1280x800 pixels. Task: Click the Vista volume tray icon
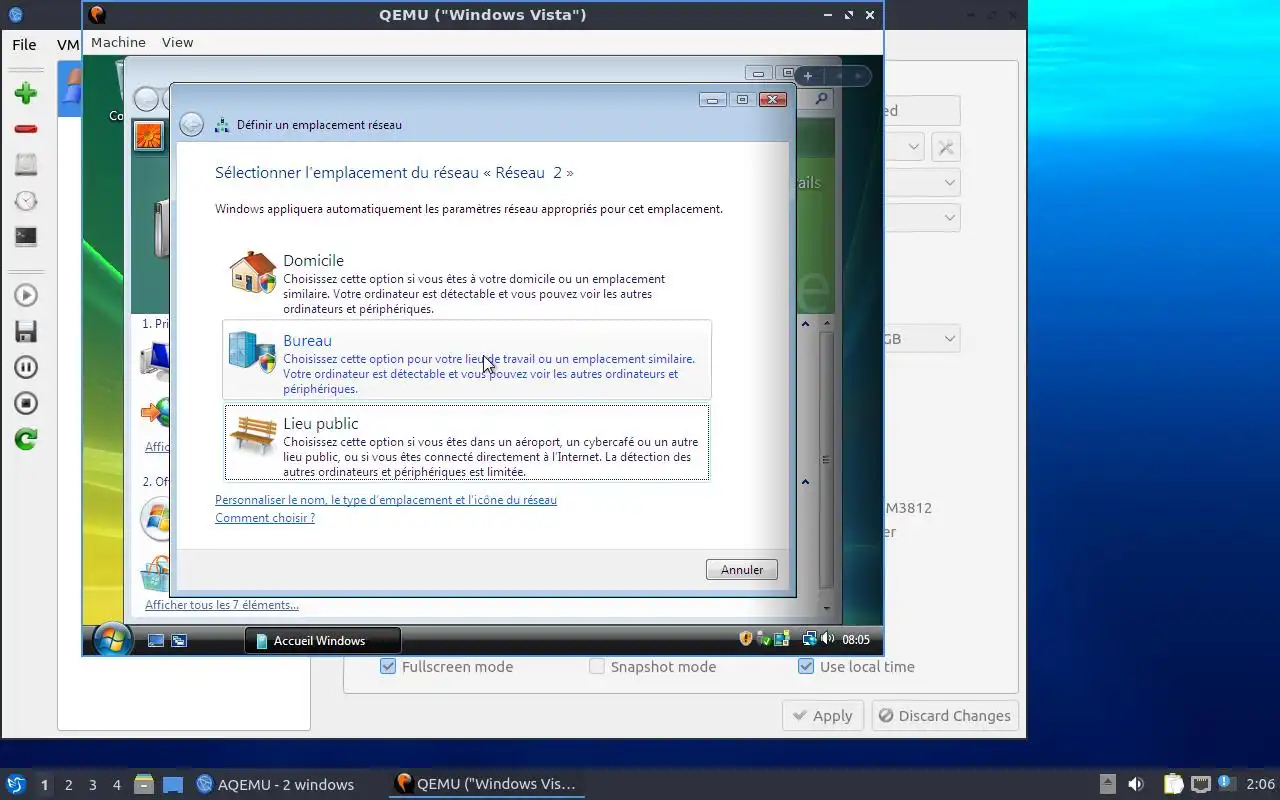pos(828,639)
